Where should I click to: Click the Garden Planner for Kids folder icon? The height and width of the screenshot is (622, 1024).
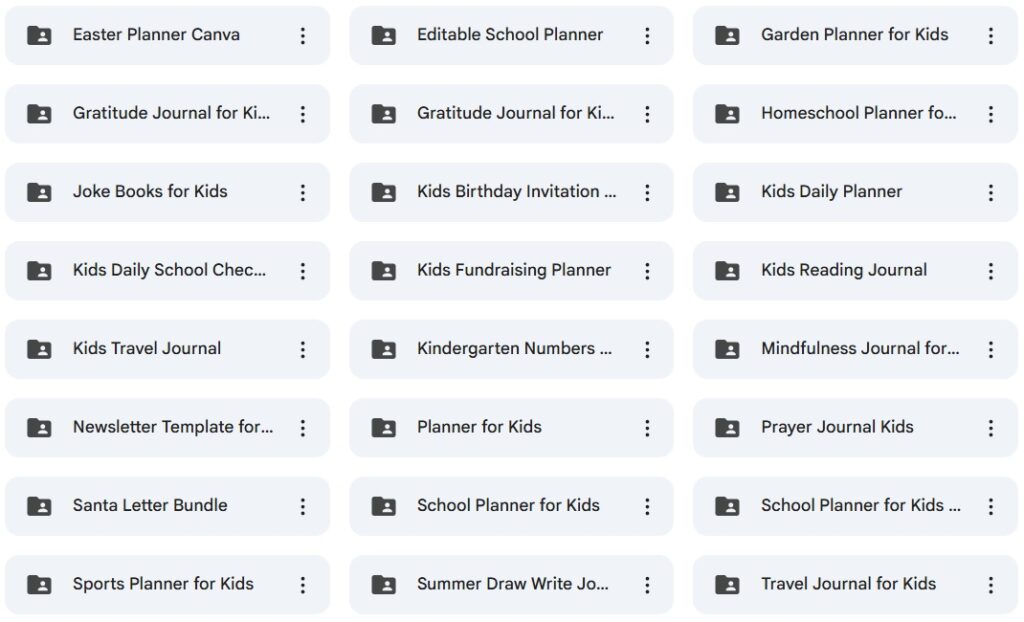[727, 36]
